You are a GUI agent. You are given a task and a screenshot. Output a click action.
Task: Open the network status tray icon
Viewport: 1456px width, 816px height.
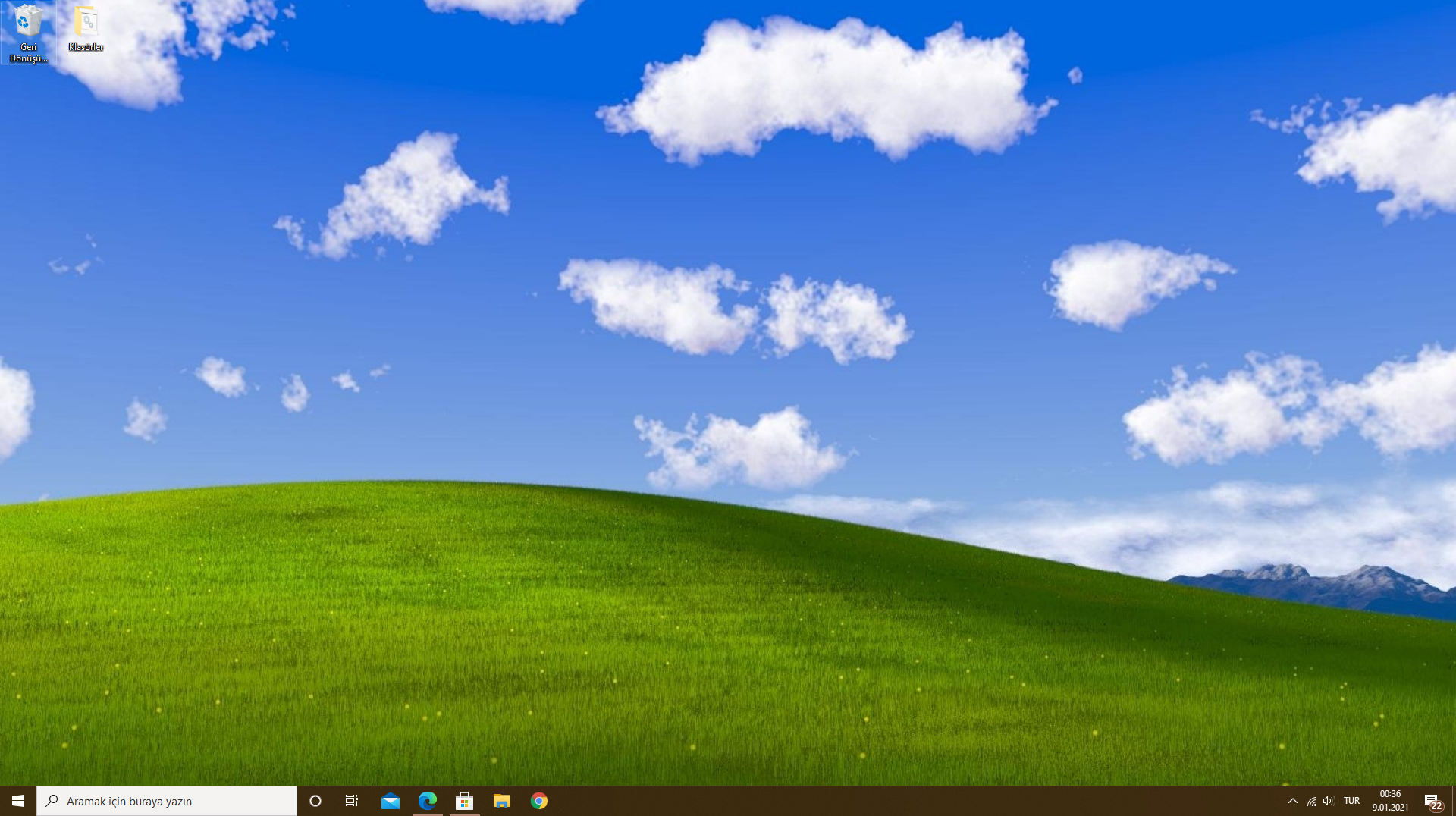[x=1312, y=801]
